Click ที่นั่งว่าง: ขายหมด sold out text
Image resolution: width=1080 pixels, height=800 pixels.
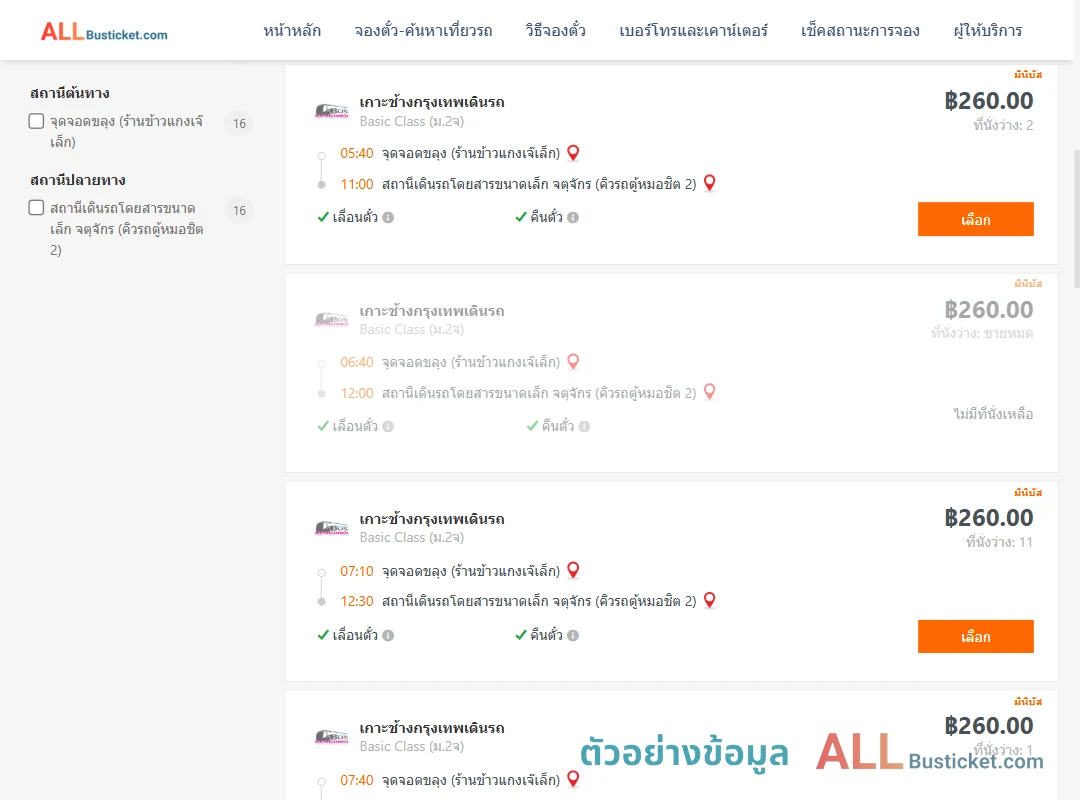[982, 334]
